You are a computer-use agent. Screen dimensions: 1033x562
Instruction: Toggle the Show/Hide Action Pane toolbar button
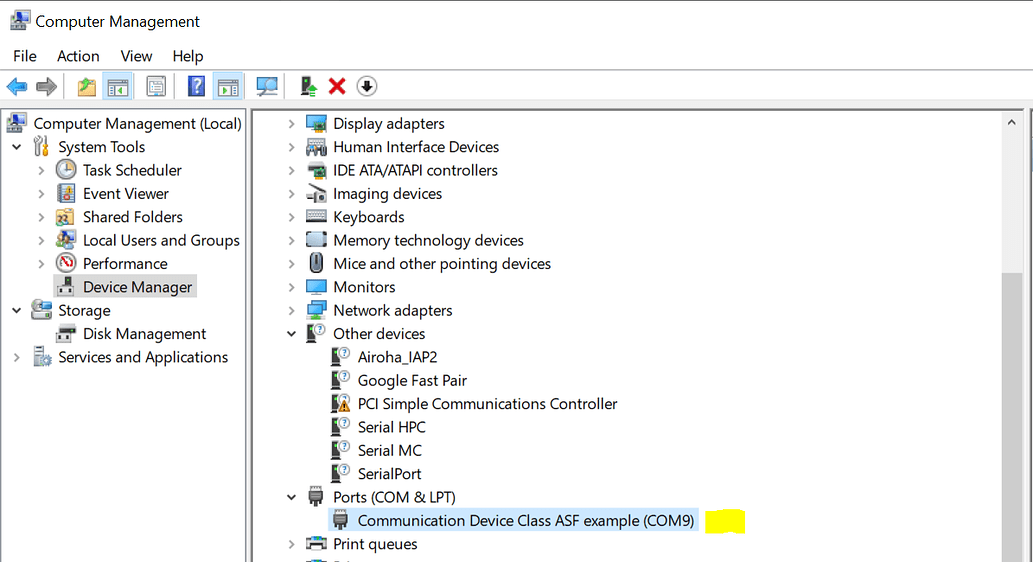coord(228,86)
